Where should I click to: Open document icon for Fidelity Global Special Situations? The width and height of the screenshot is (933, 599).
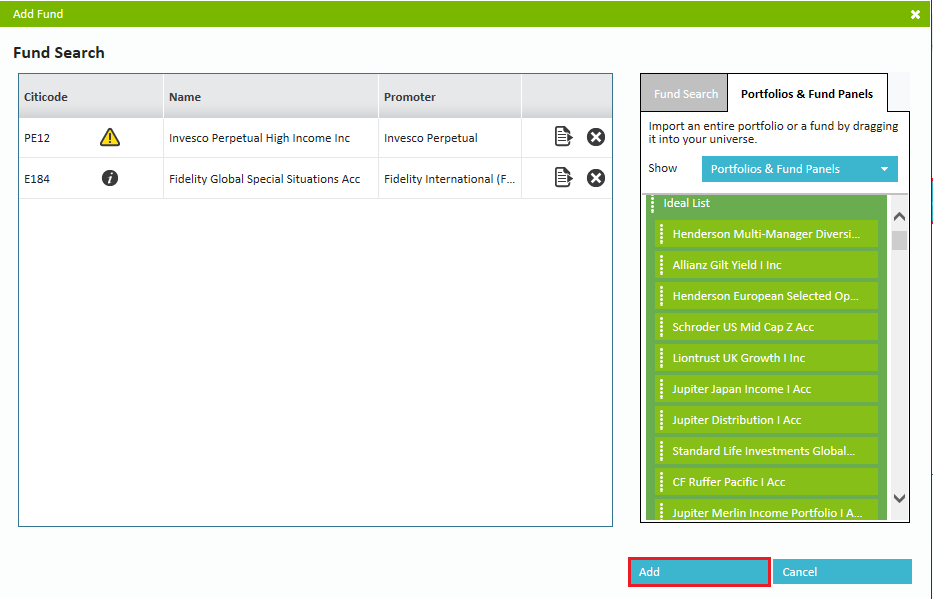[x=563, y=177]
